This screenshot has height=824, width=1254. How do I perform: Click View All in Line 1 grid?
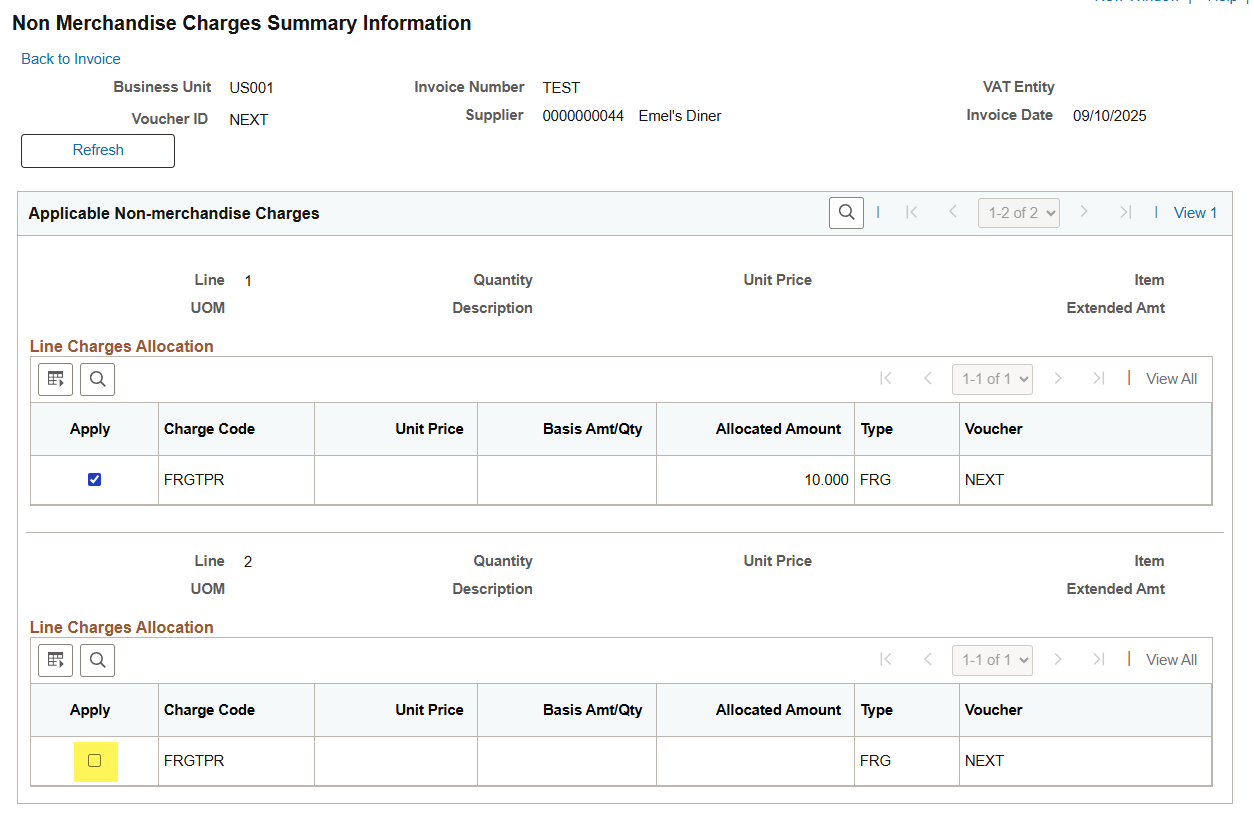point(1171,379)
